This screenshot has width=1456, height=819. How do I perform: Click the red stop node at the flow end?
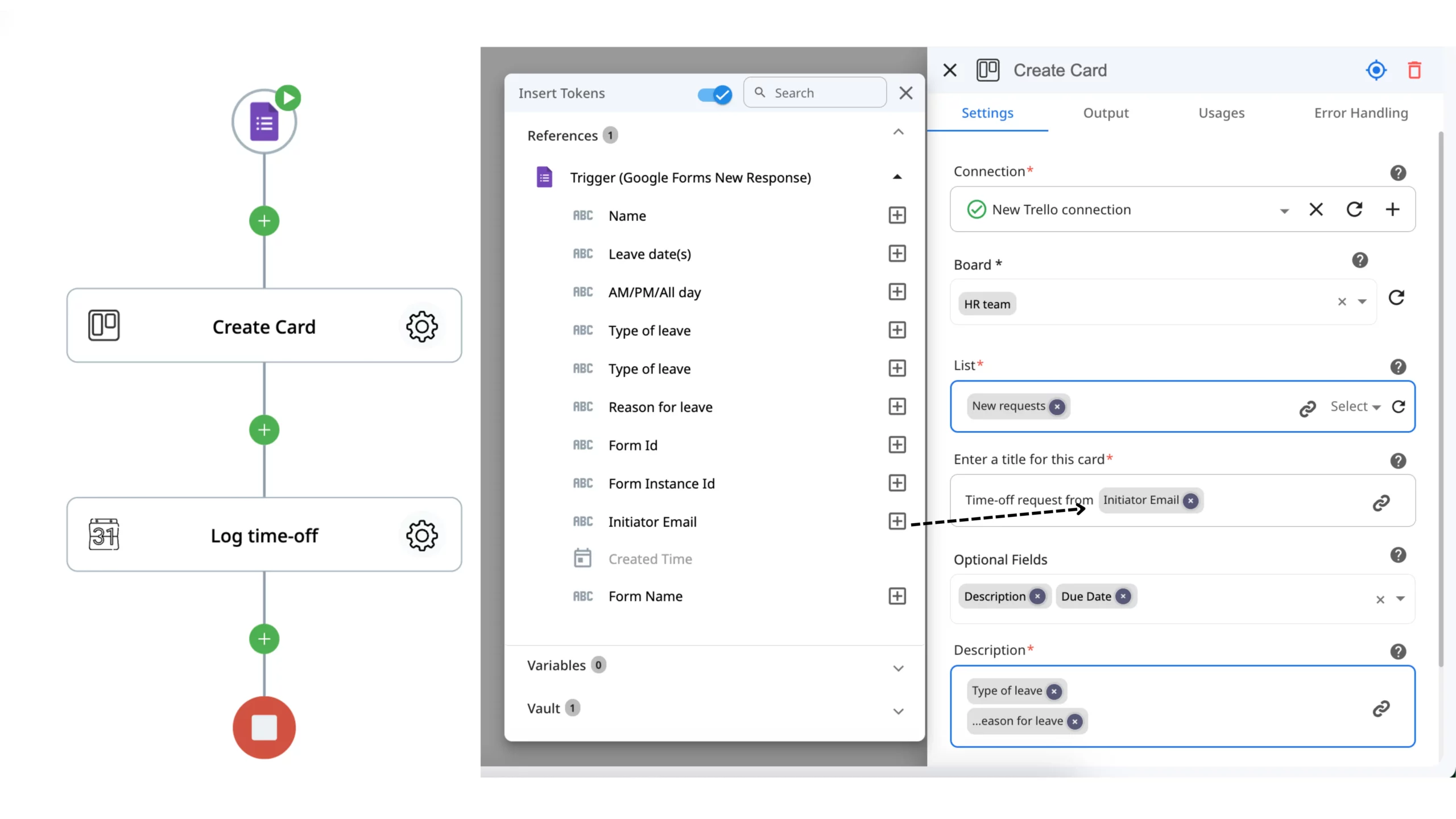pyautogui.click(x=264, y=727)
